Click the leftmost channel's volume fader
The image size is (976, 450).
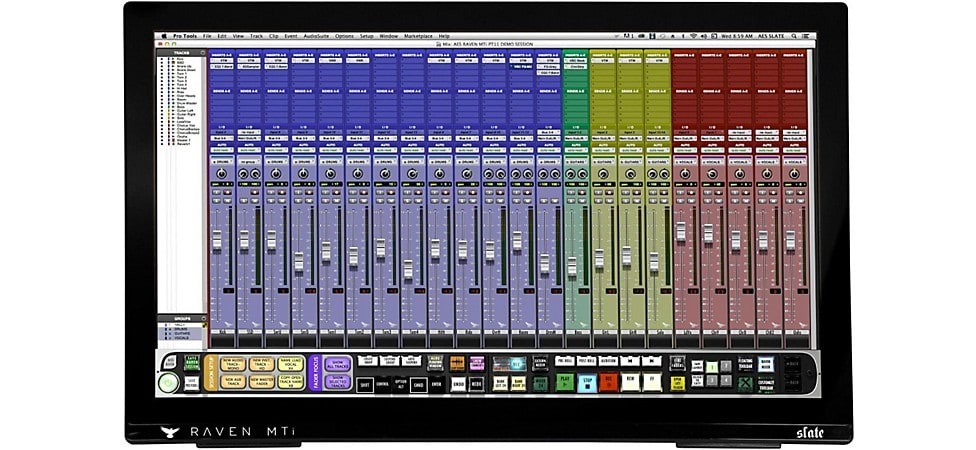pyautogui.click(x=217, y=240)
